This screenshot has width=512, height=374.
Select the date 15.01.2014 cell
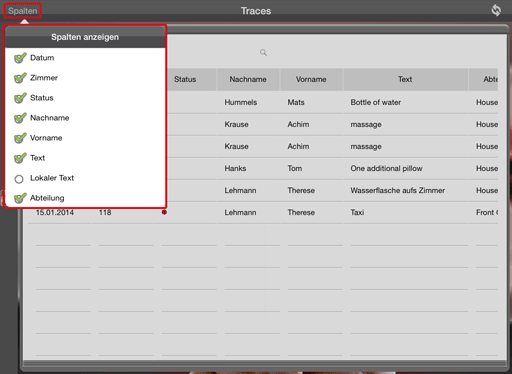pos(55,213)
